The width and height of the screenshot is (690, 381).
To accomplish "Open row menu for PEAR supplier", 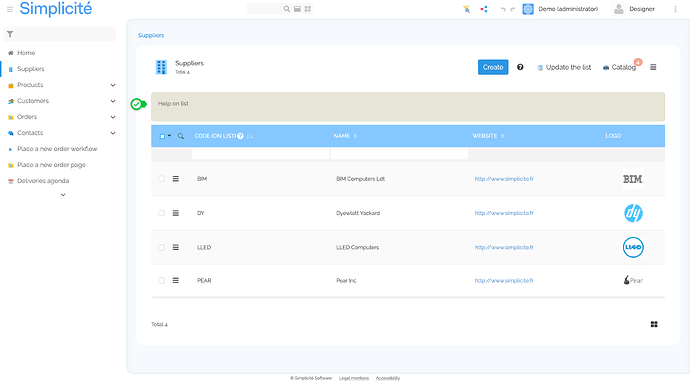I will (x=176, y=280).
